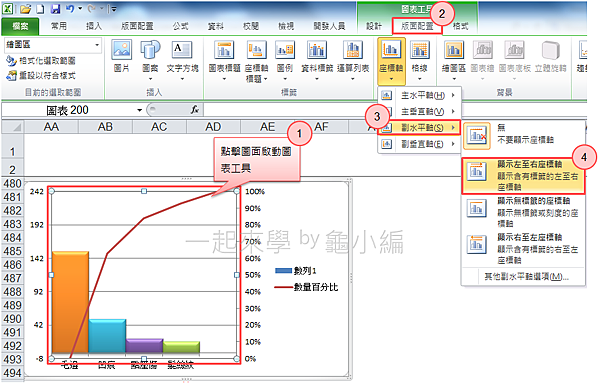Open 格線 (Gridlines) options
Image resolution: width=600 pixels, height=383 pixels.
click(419, 60)
